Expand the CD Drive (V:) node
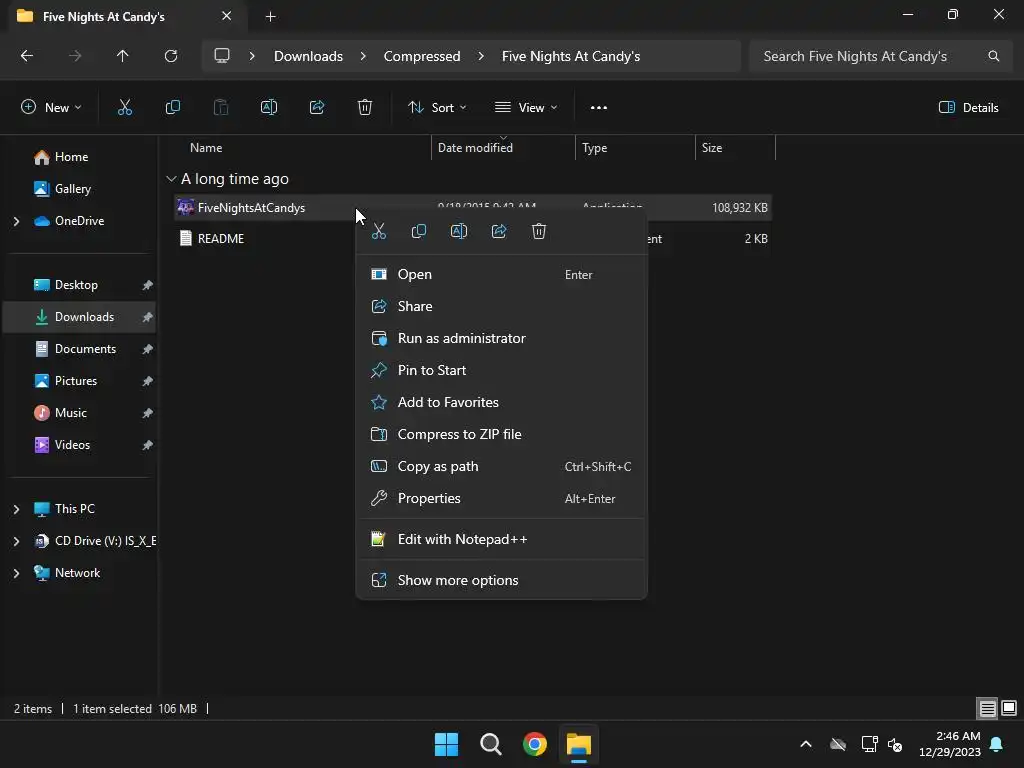 click(16, 541)
